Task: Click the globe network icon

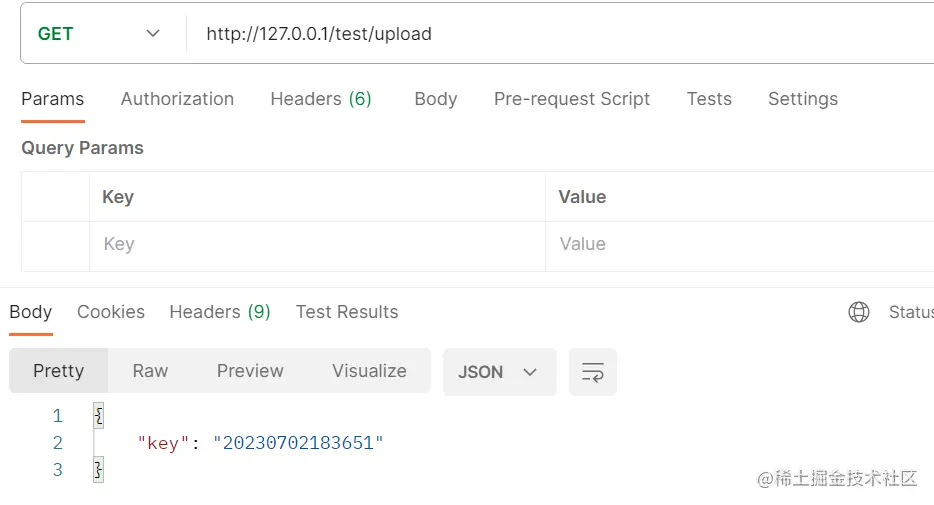Action: (858, 312)
